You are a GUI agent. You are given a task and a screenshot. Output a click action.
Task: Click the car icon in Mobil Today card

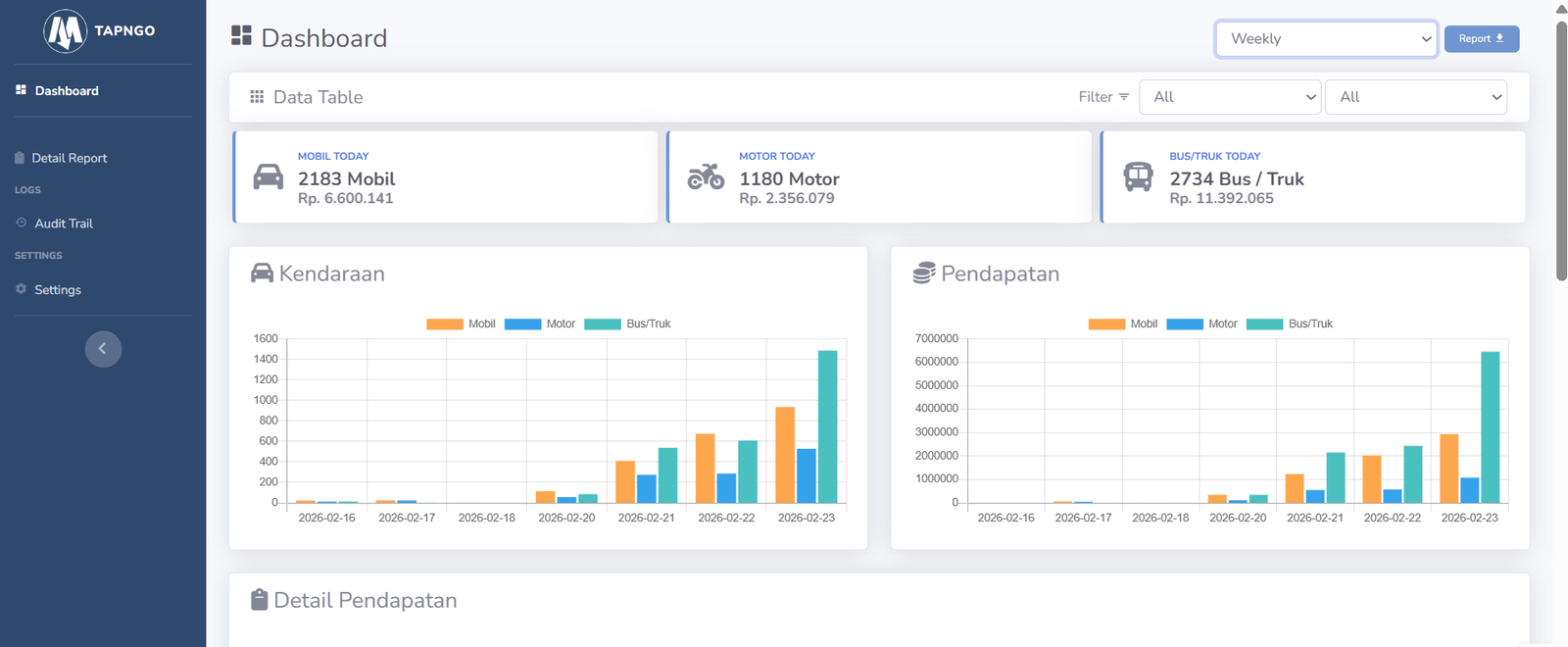click(268, 176)
